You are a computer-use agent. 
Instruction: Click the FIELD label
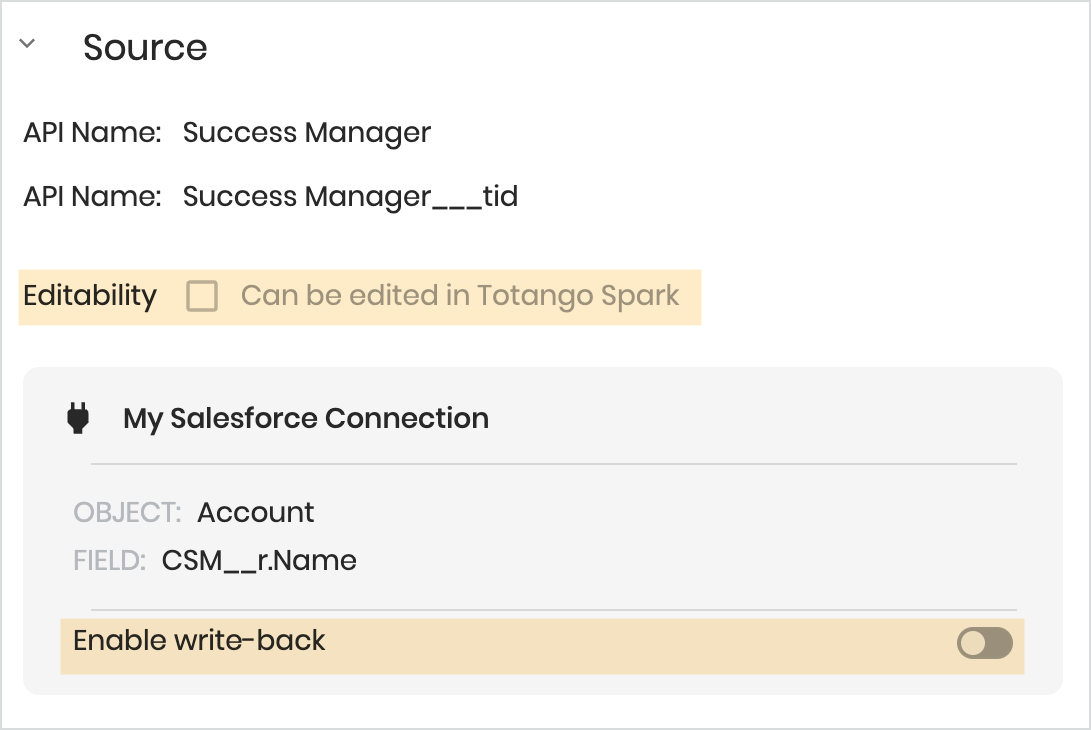pyautogui.click(x=109, y=560)
